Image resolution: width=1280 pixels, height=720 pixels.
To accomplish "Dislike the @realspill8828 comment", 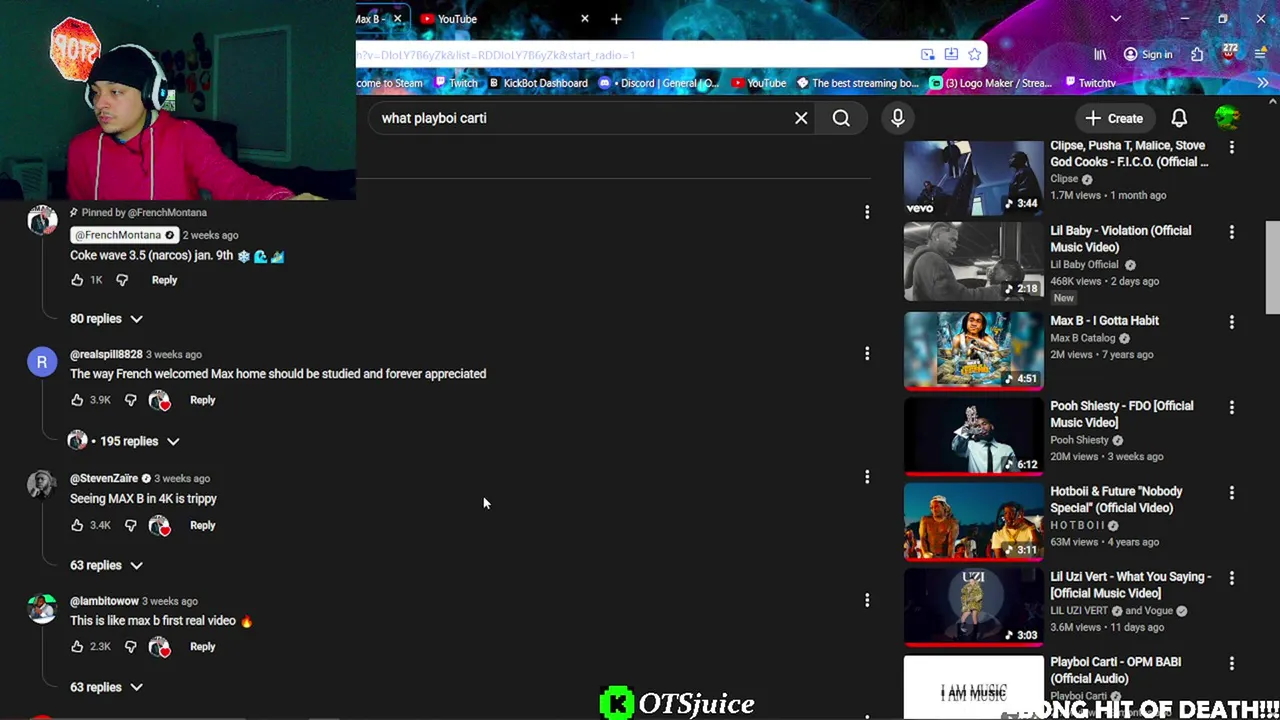I will (x=130, y=400).
